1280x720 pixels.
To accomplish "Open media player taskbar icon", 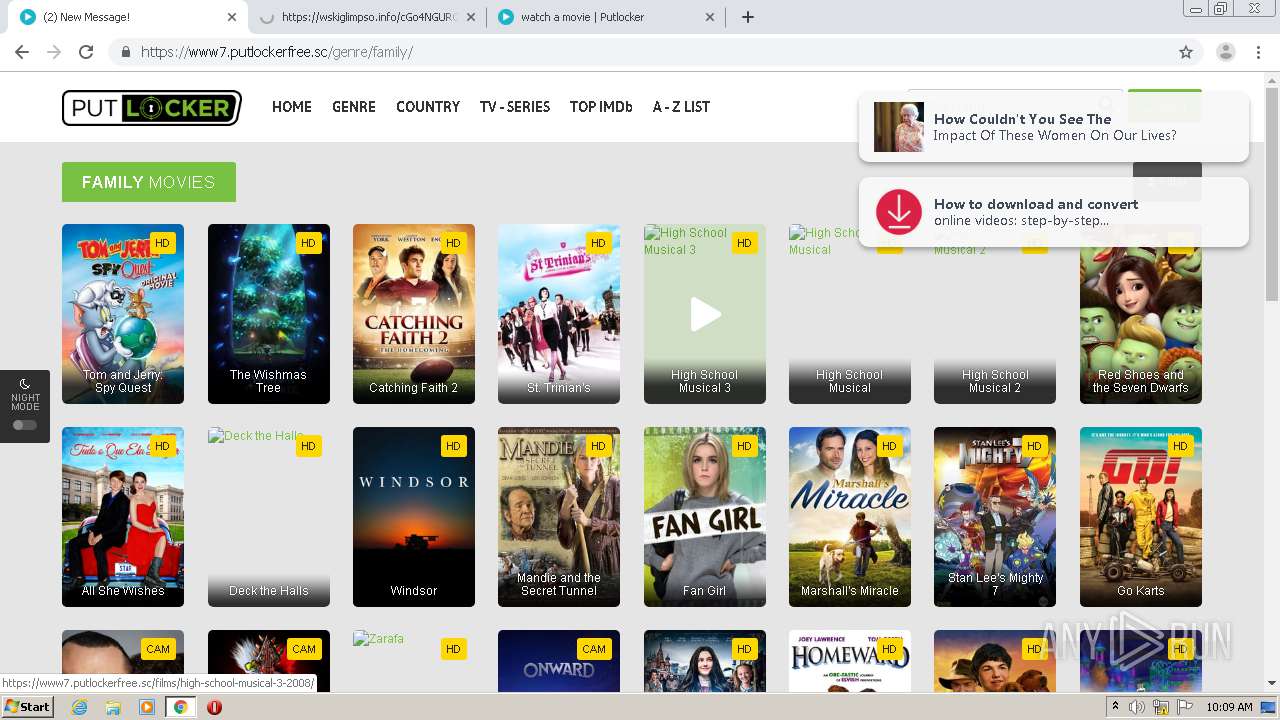I will [147, 707].
